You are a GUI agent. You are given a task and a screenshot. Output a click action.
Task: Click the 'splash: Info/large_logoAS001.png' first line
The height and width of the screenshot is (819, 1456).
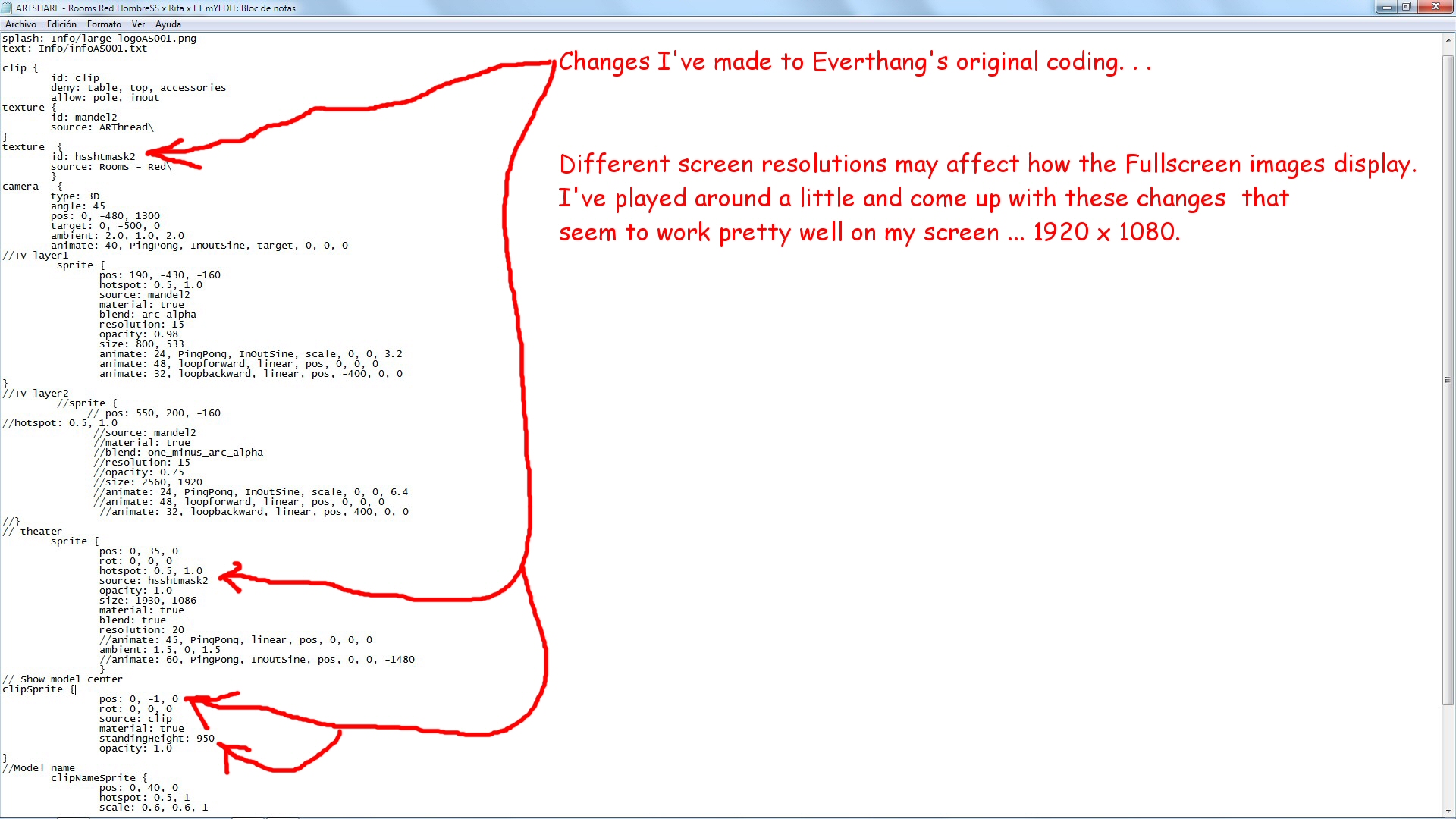(99, 39)
